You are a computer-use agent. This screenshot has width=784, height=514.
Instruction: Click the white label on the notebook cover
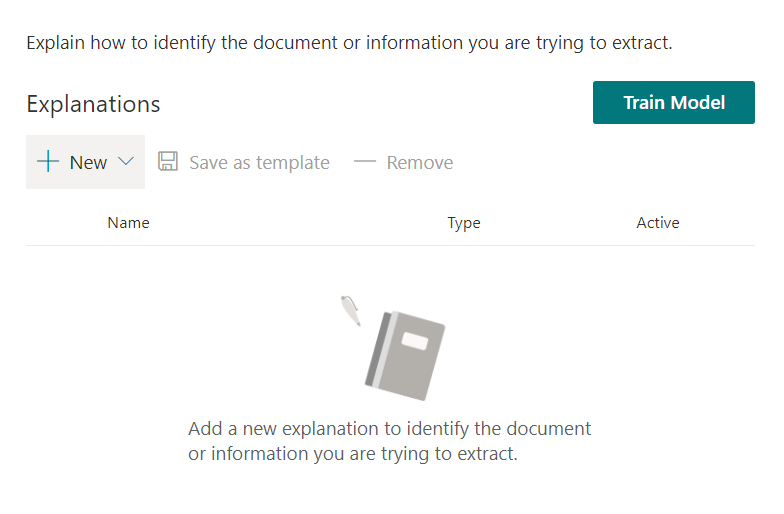(x=414, y=343)
